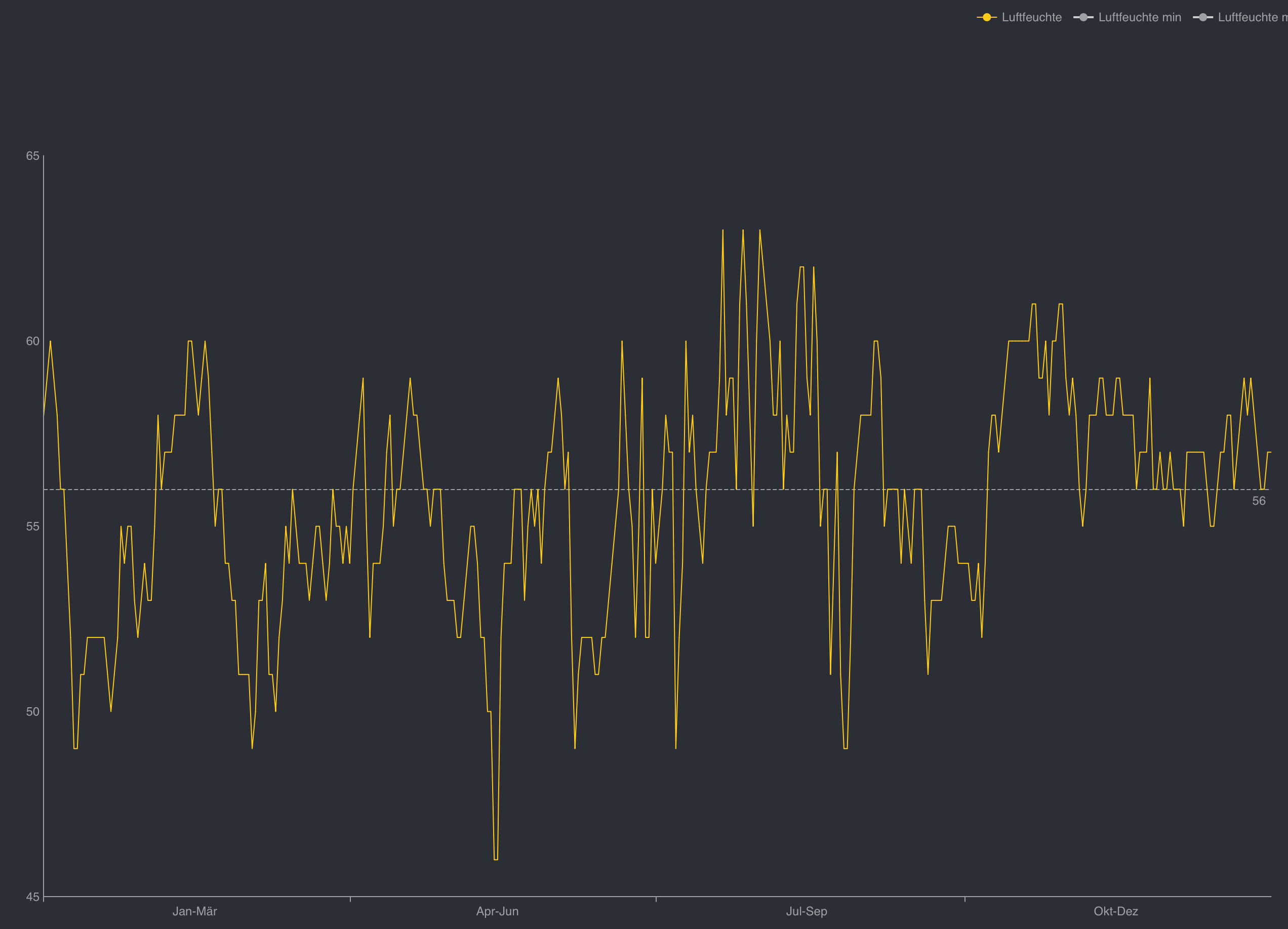Click the 56 average line label
The height and width of the screenshot is (929, 1288).
1259,501
